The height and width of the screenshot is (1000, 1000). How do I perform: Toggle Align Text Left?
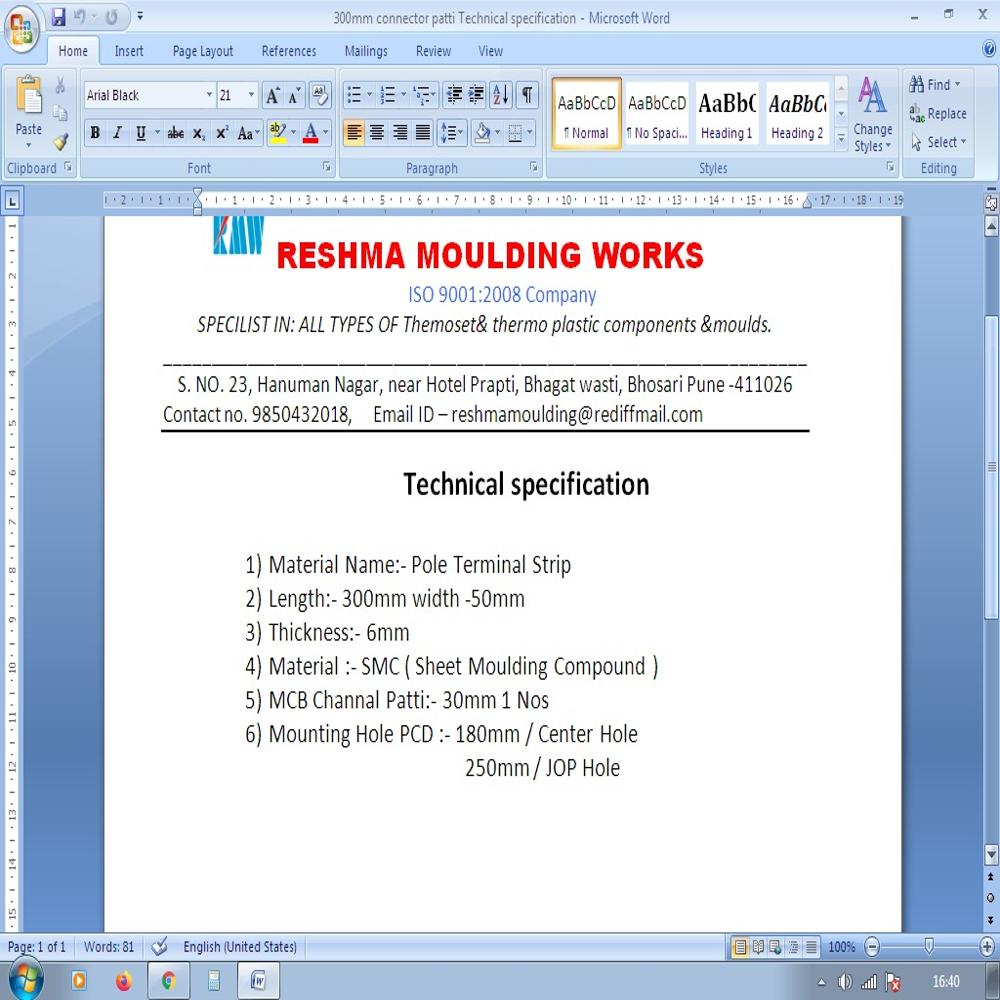pos(354,133)
